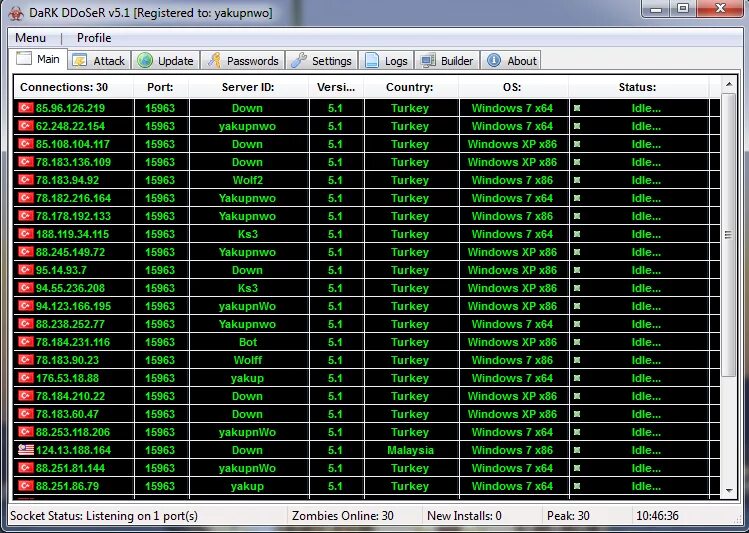Click the vertical scrollbar thumb
This screenshot has height=533, width=749.
coord(728,235)
